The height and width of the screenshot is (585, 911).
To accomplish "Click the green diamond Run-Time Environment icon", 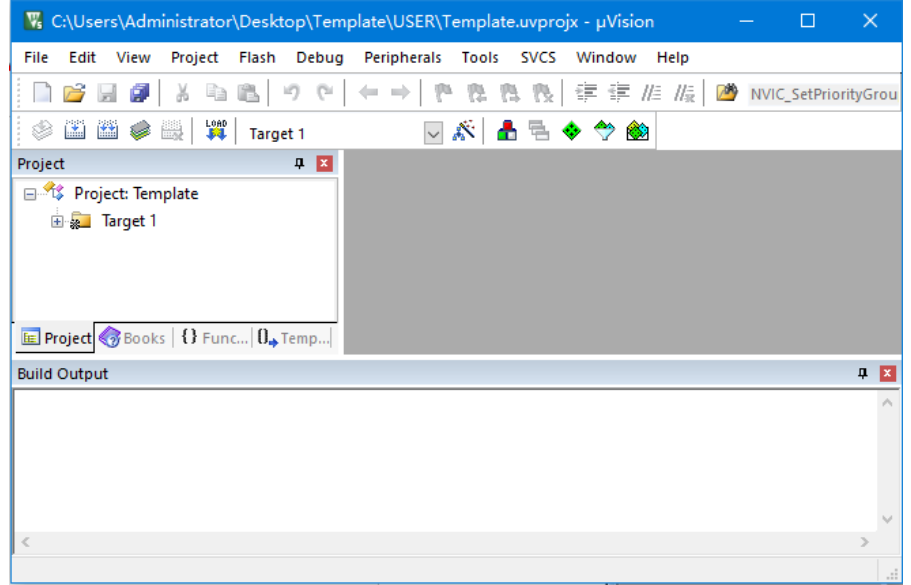I will [571, 131].
